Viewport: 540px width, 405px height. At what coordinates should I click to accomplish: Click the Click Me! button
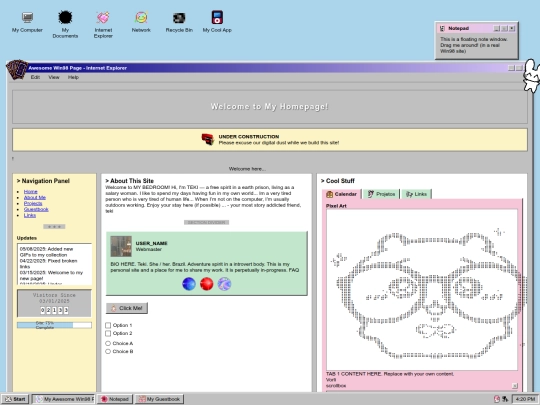pos(127,308)
